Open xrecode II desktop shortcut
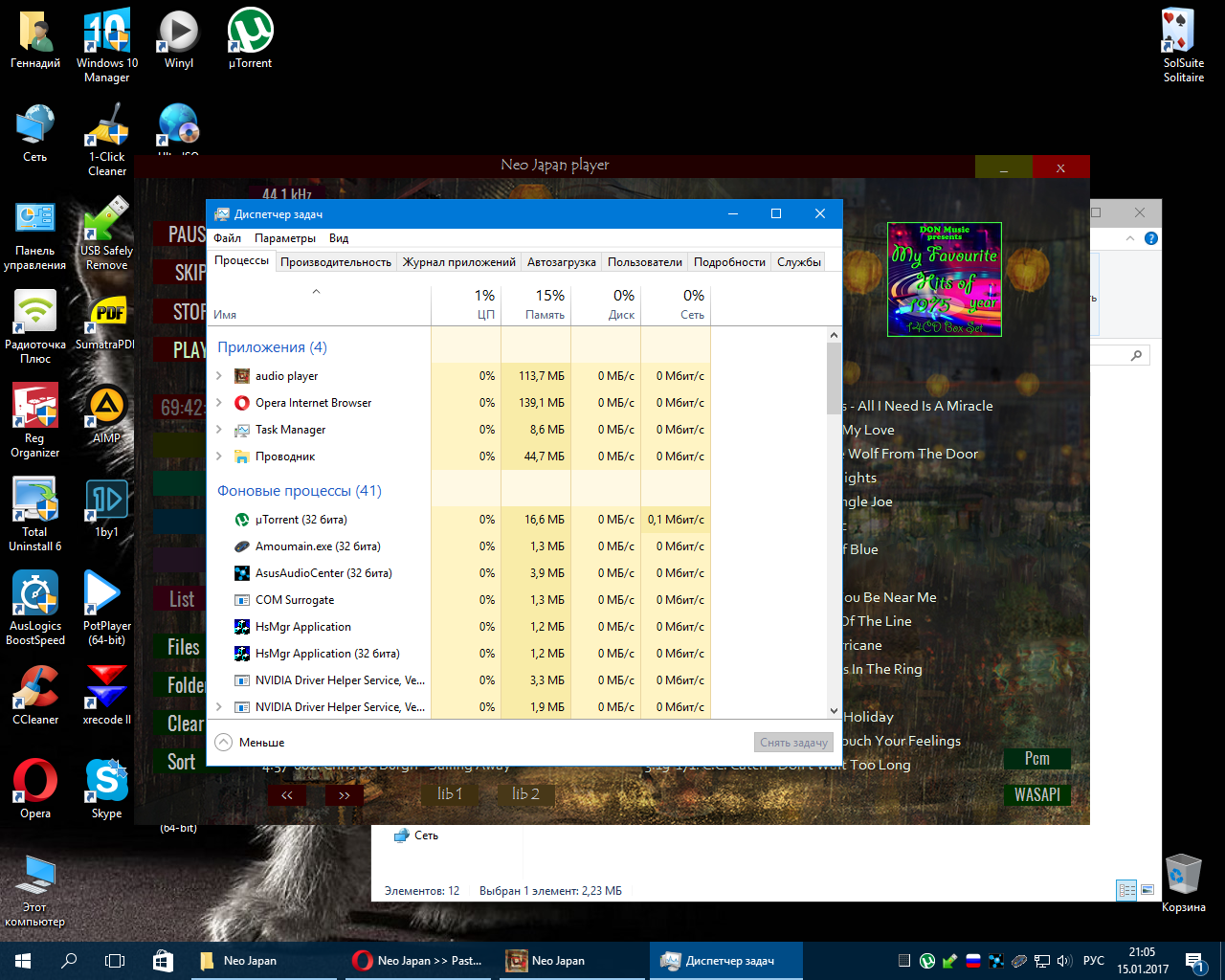This screenshot has height=980, width=1225. (106, 696)
